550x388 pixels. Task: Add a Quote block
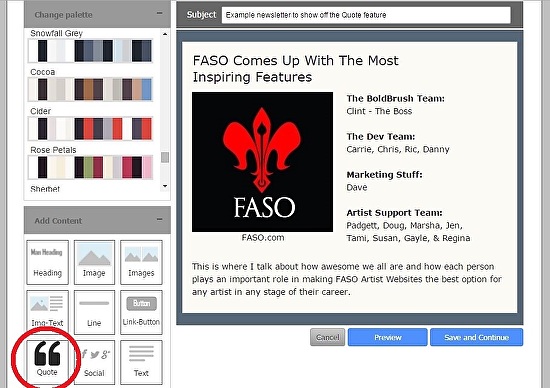click(47, 362)
